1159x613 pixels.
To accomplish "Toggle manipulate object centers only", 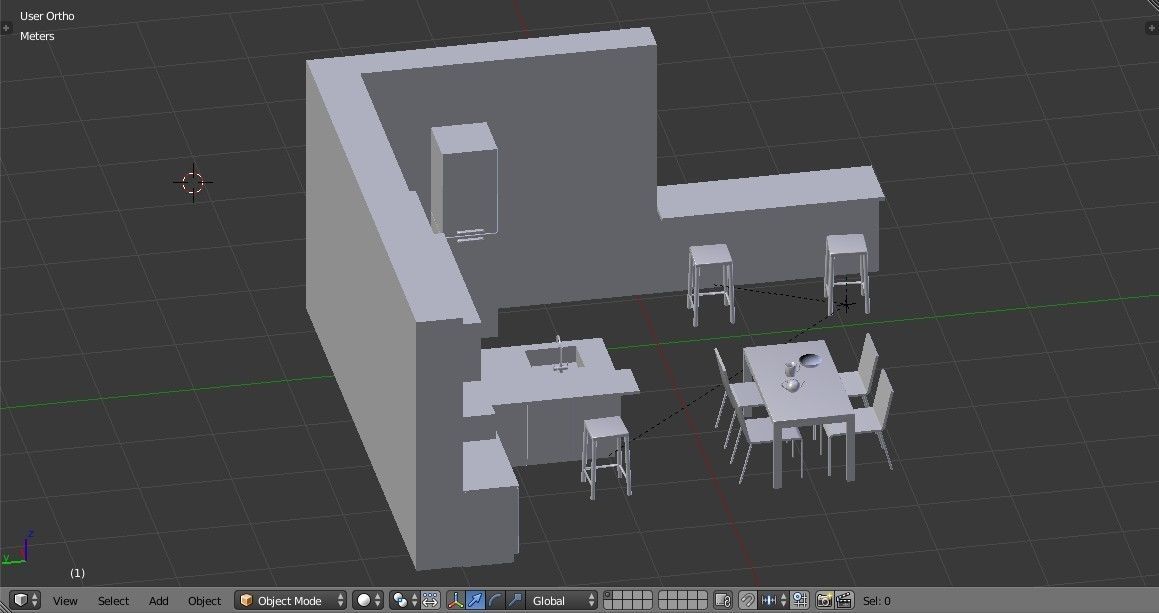I will [430, 600].
